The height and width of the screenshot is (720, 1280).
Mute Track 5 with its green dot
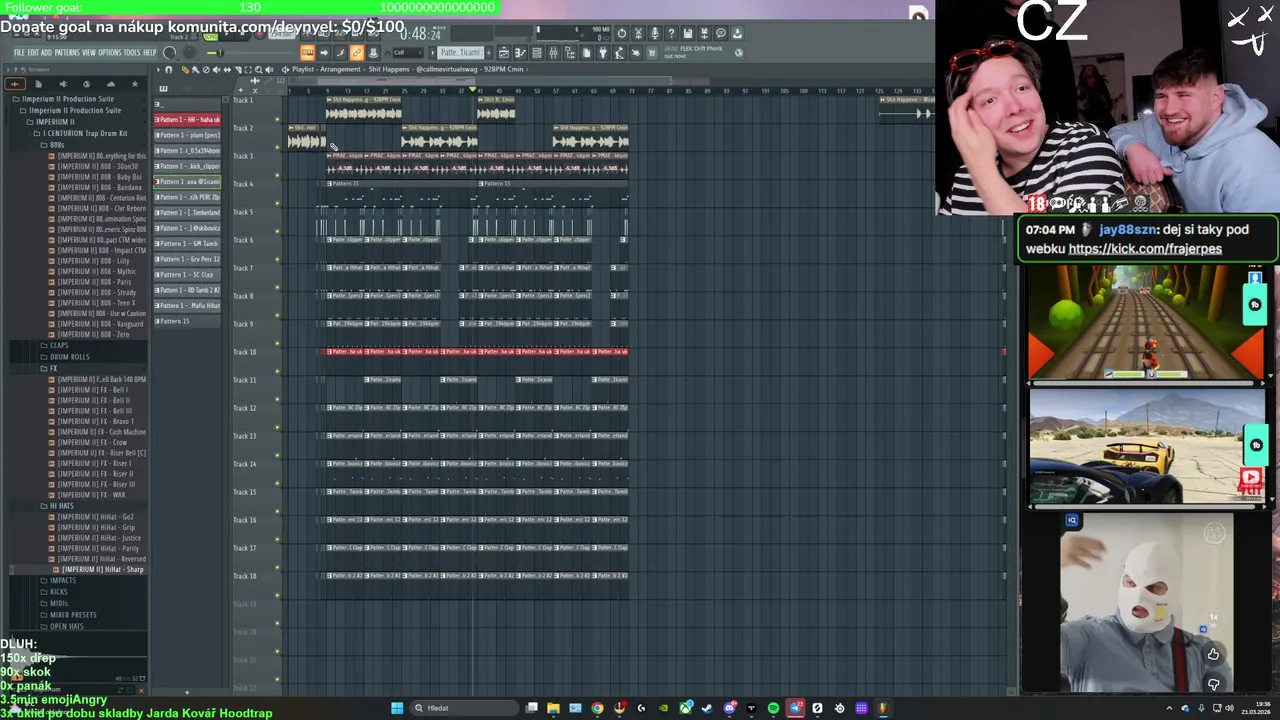(x=278, y=231)
